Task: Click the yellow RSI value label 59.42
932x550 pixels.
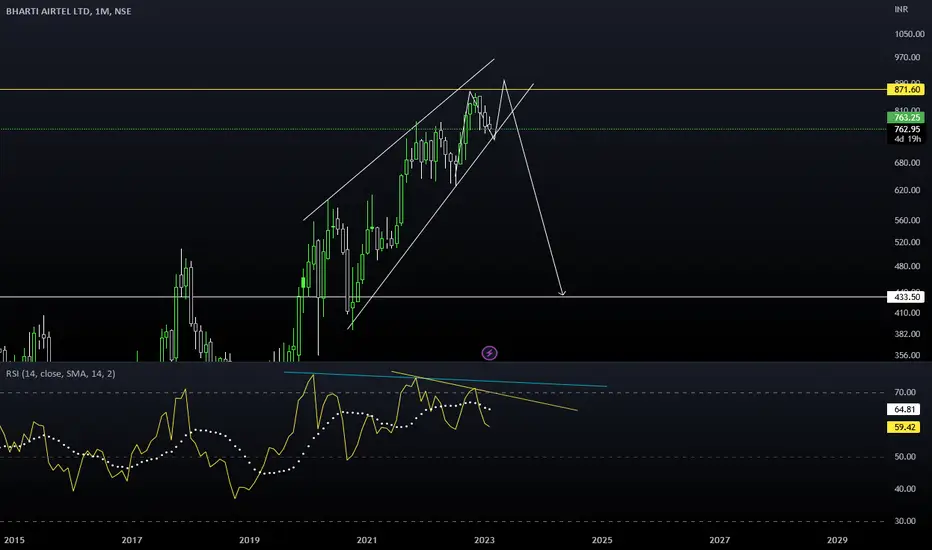Action: (903, 427)
